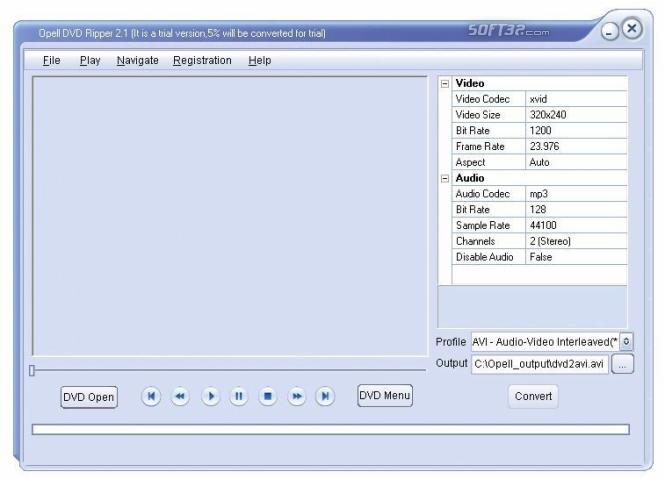The width and height of the screenshot is (665, 479).
Task: Select the audio Bit Rate 128 value
Action: tap(576, 209)
